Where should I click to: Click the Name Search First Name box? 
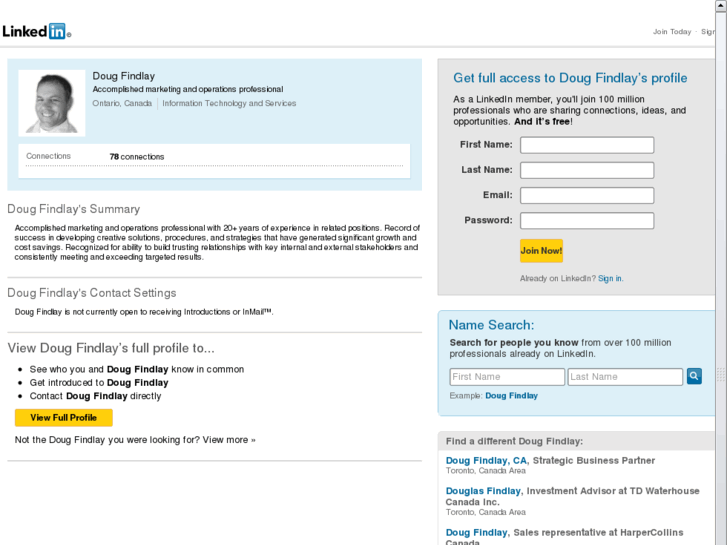click(507, 377)
